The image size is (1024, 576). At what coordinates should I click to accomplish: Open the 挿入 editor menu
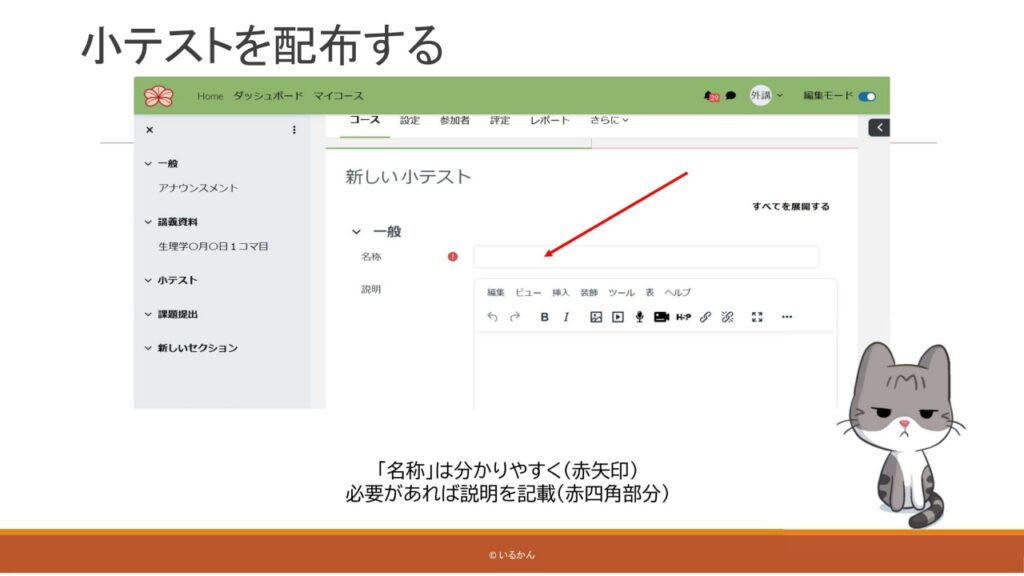561,292
